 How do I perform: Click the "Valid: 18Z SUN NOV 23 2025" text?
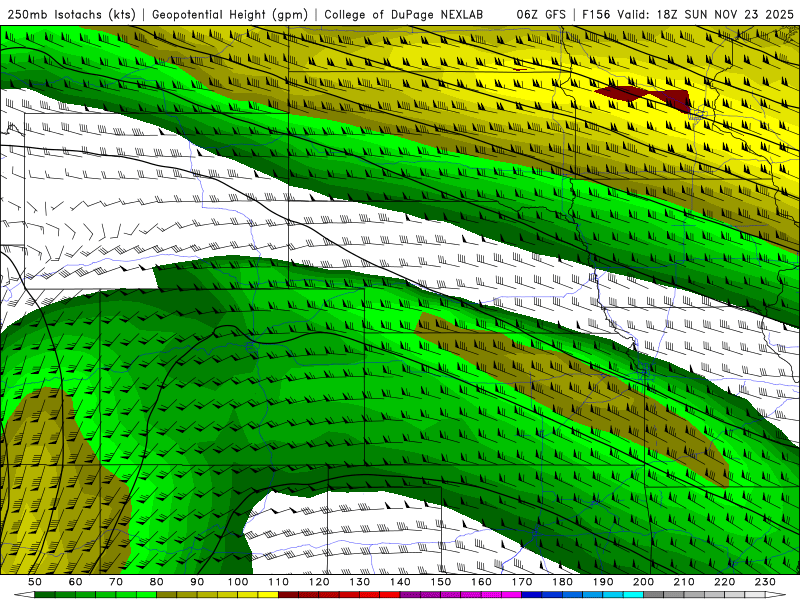click(705, 14)
